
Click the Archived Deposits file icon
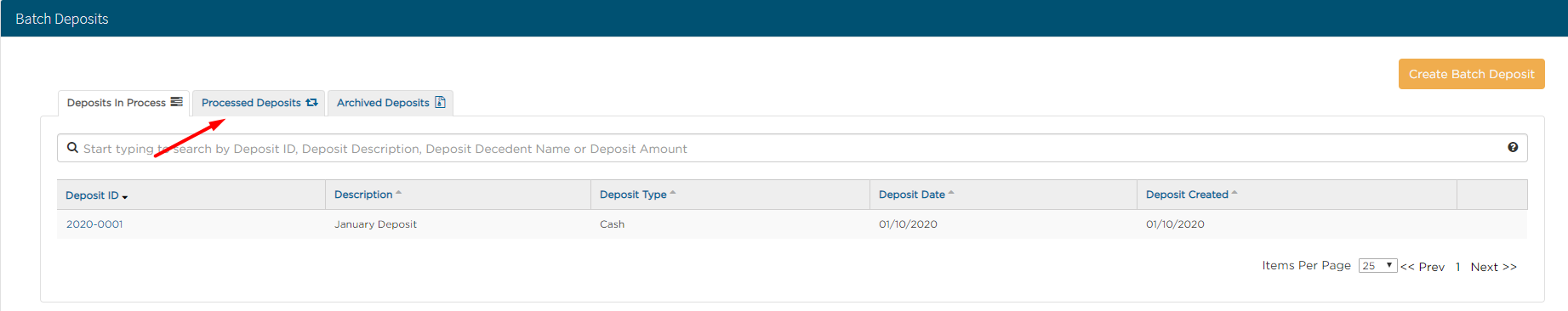coord(440,102)
